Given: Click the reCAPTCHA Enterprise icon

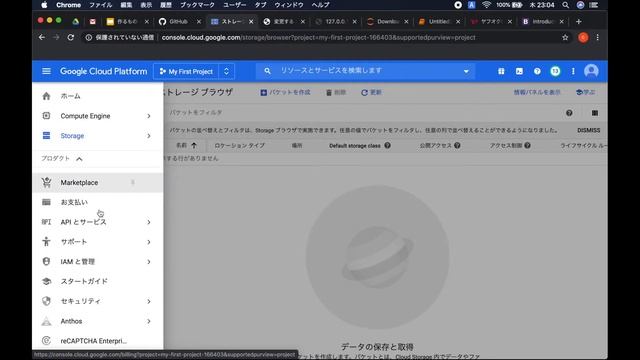Looking at the screenshot, I should tap(46, 341).
